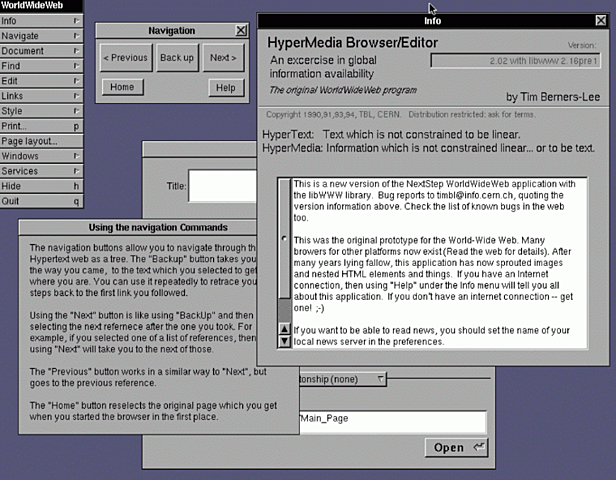
Task: Click the scroll down arrow in Info text
Action: pos(284,341)
